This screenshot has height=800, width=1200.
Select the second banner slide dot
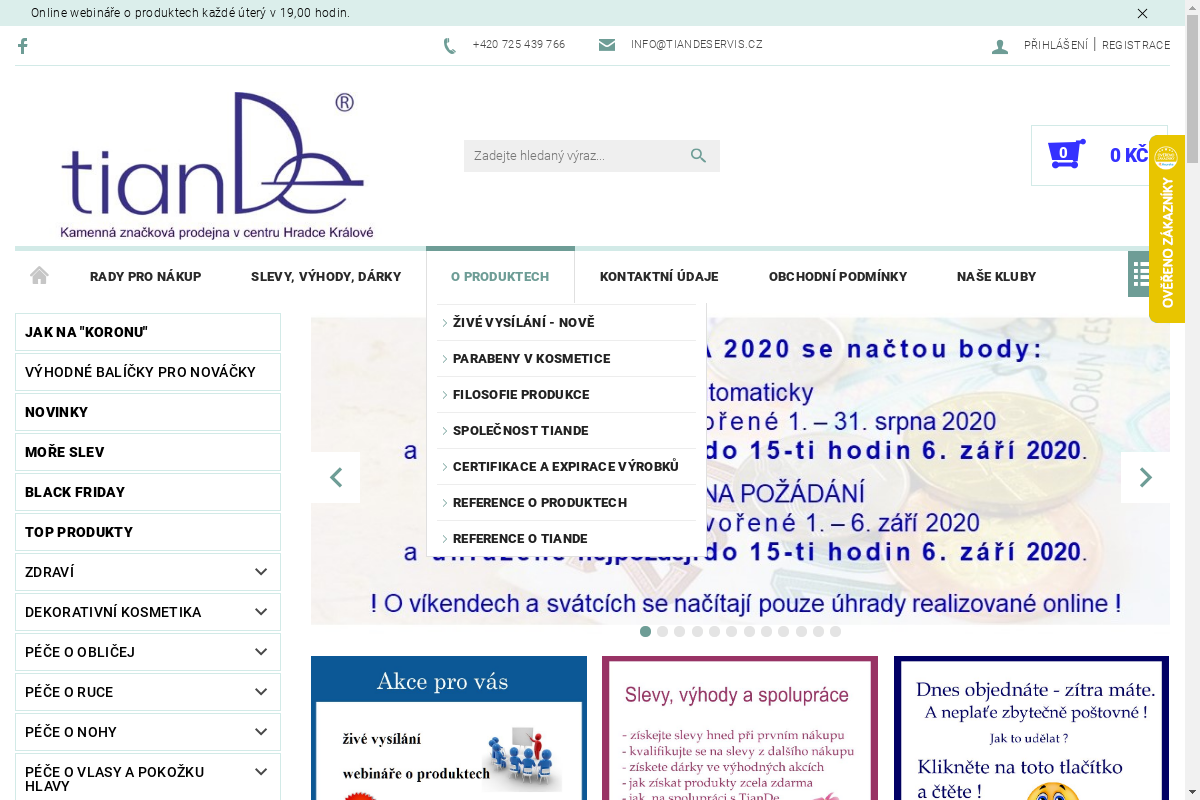pyautogui.click(x=662, y=632)
